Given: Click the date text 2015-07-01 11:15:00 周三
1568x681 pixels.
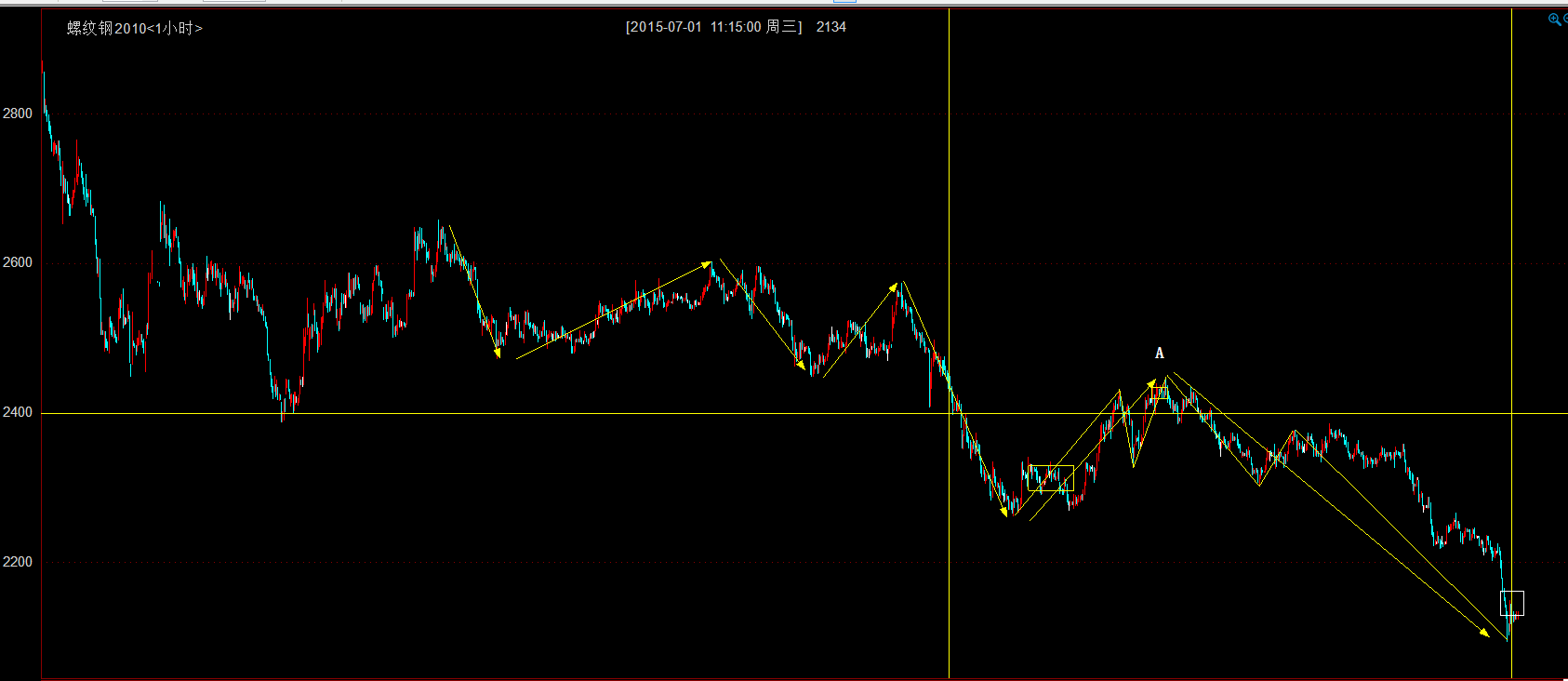Looking at the screenshot, I should pyautogui.click(x=713, y=27).
